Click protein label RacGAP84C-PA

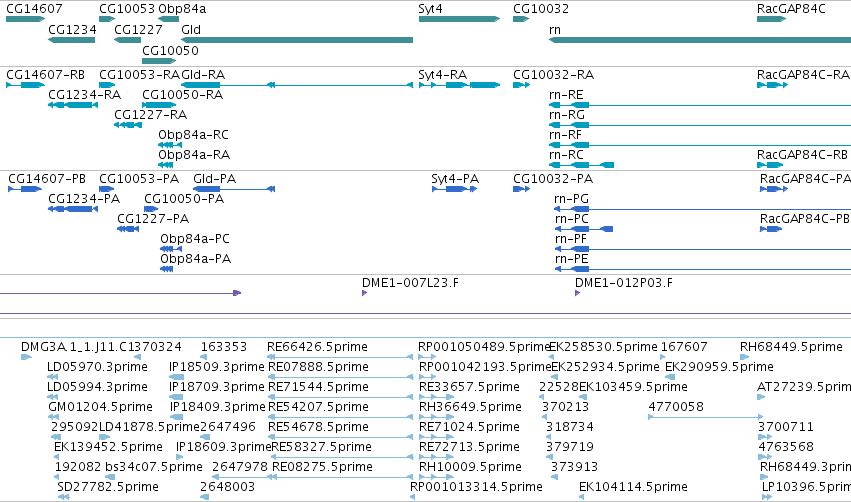point(805,179)
